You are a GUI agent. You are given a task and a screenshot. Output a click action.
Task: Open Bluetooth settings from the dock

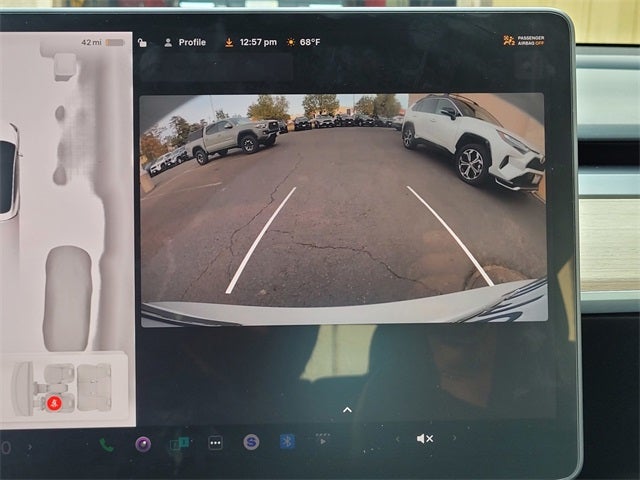coord(287,441)
